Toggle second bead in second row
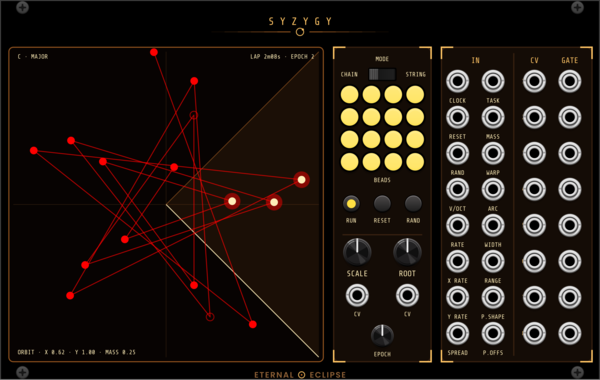 pyautogui.click(x=371, y=117)
